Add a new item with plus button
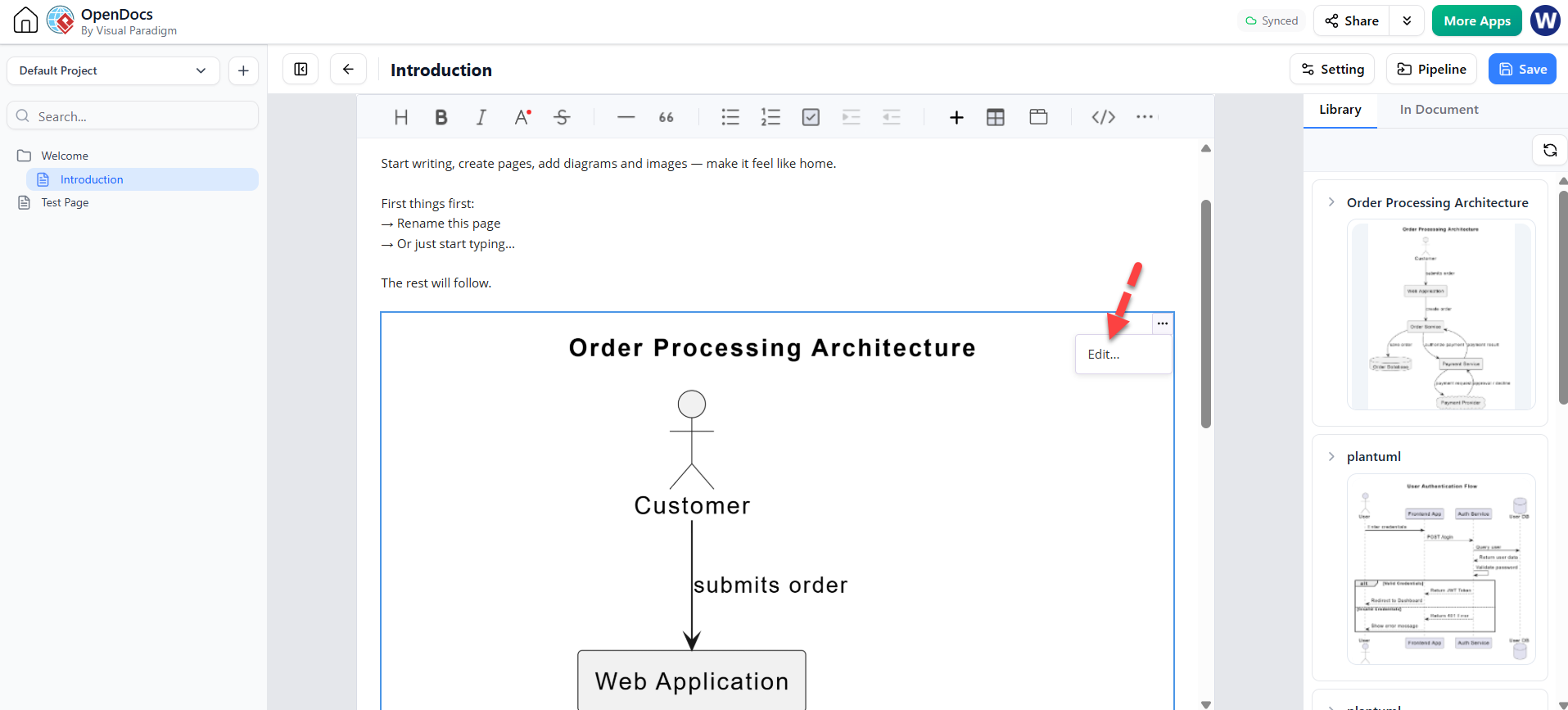This screenshot has width=1568, height=710. click(243, 70)
